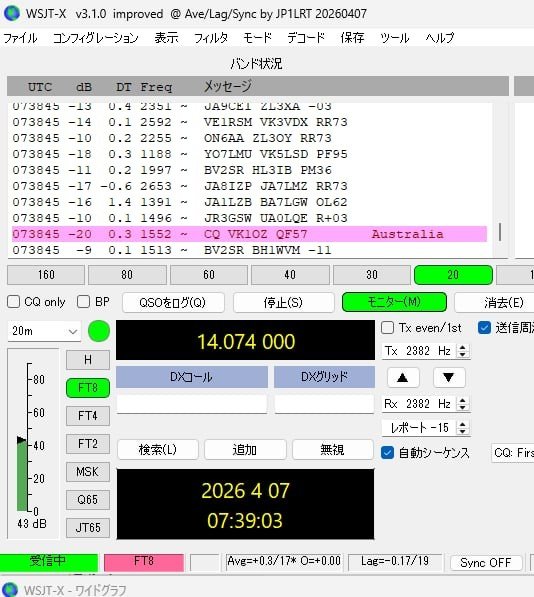
Task: Increase Tx 2382 Hz stepper value
Action: (x=463, y=347)
